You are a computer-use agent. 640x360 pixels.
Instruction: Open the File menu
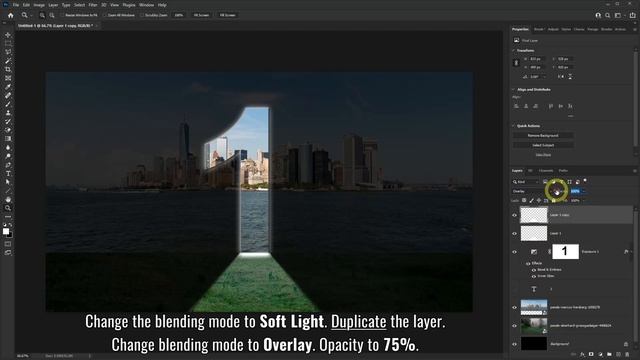pos(16,5)
